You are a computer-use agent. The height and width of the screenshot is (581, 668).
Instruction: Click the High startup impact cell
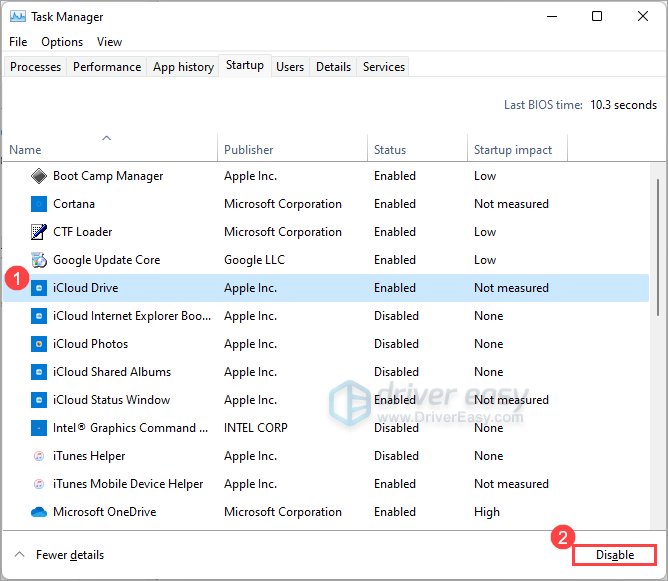coord(487,512)
